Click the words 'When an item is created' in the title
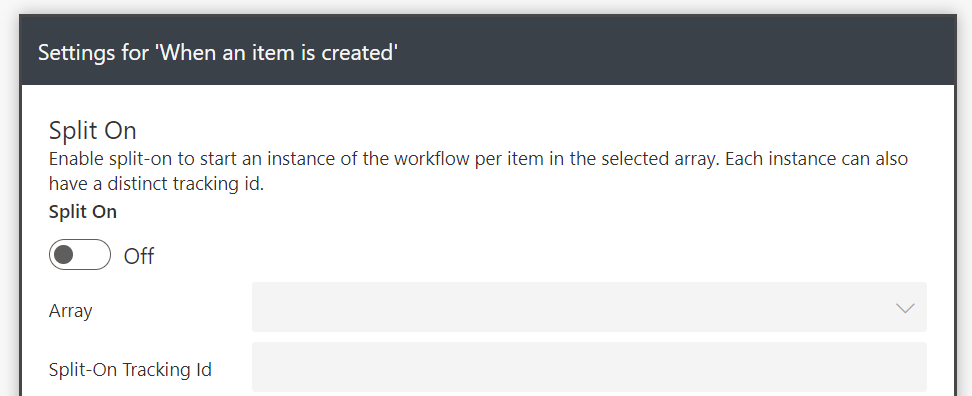This screenshot has height=396, width=972. coord(276,53)
